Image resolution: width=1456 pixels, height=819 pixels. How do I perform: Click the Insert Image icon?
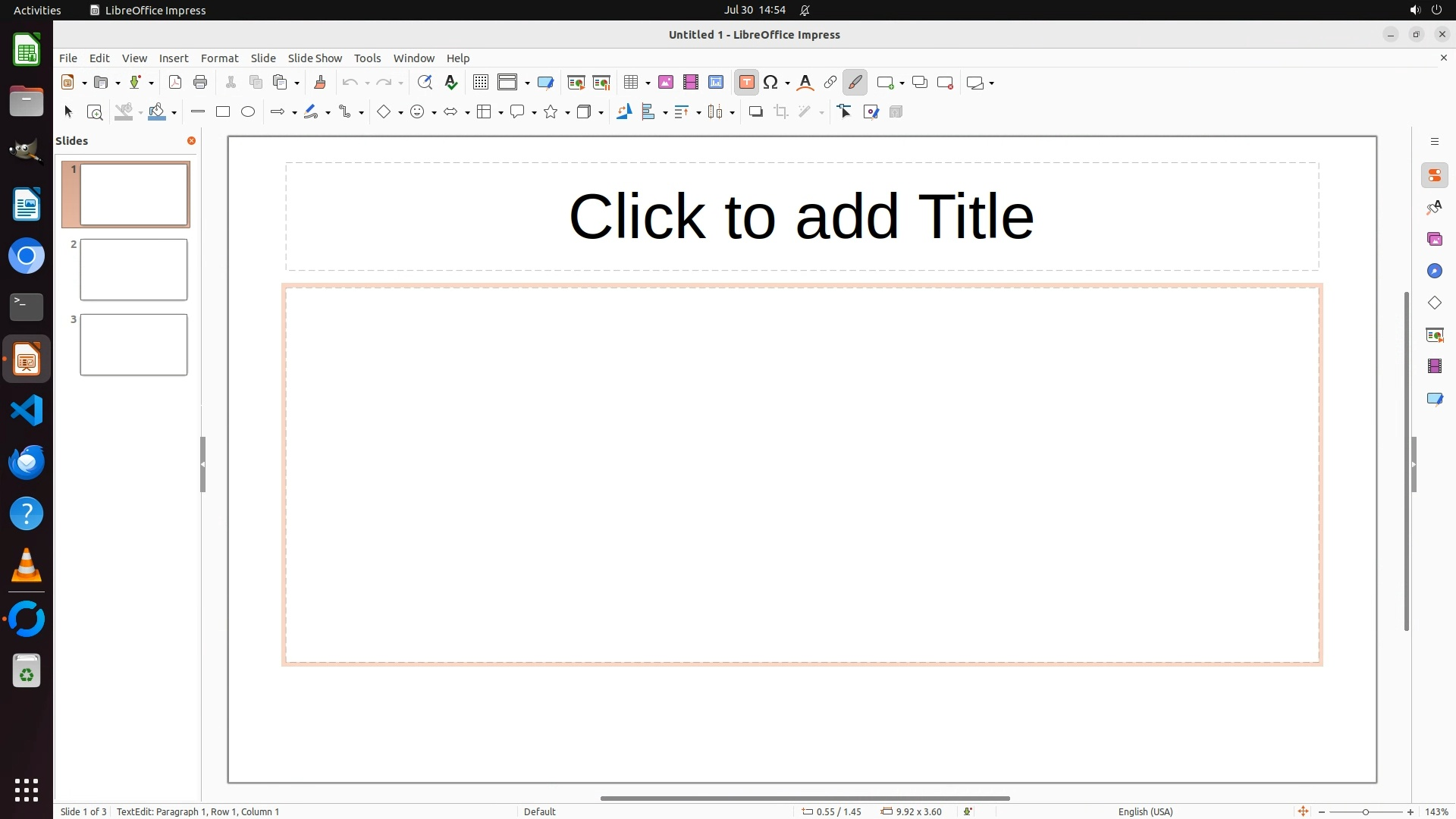(x=666, y=83)
